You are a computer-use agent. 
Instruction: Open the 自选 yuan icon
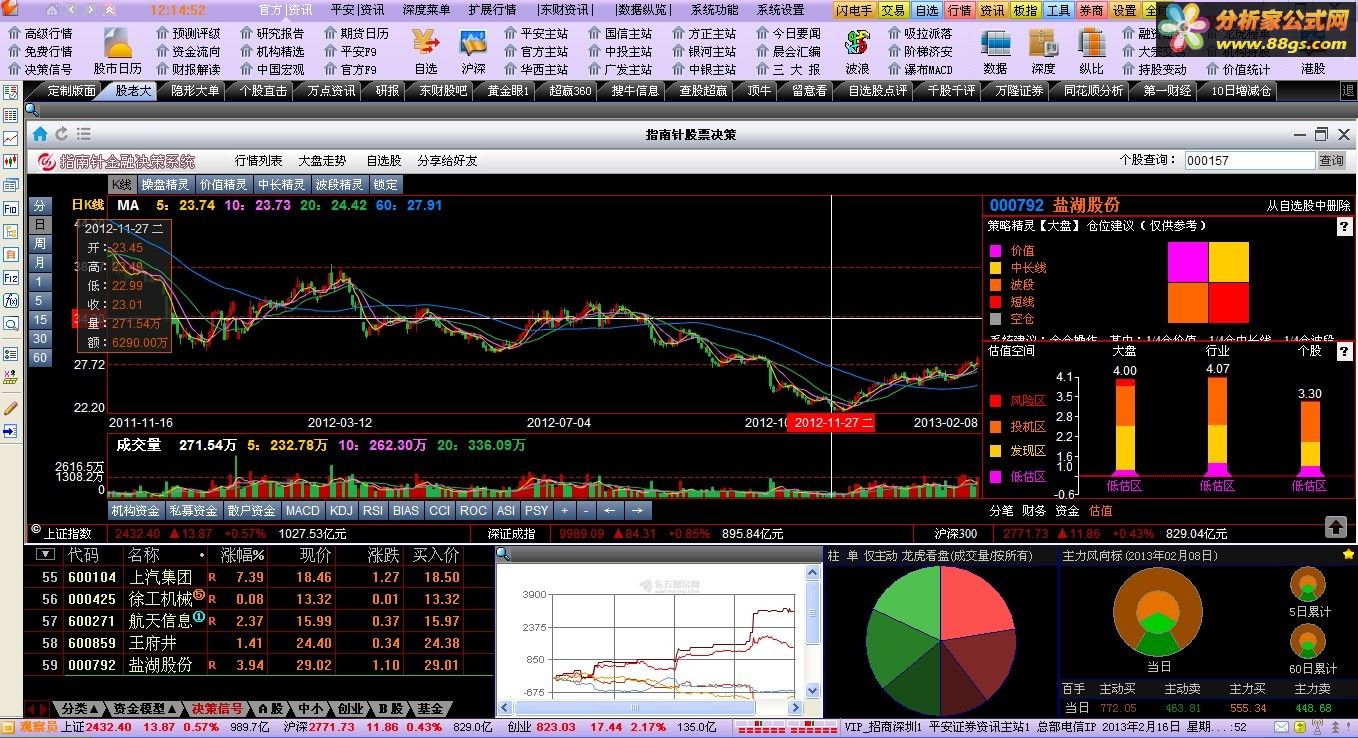click(x=426, y=43)
